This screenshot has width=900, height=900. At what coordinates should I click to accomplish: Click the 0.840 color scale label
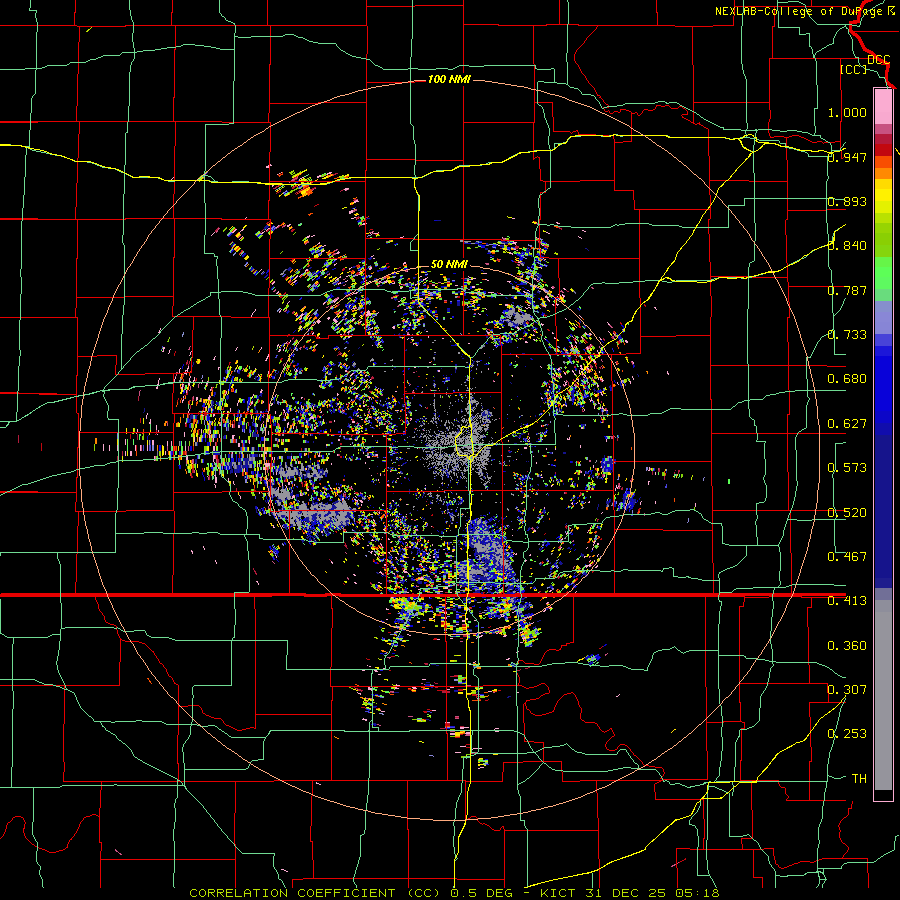[x=847, y=245]
